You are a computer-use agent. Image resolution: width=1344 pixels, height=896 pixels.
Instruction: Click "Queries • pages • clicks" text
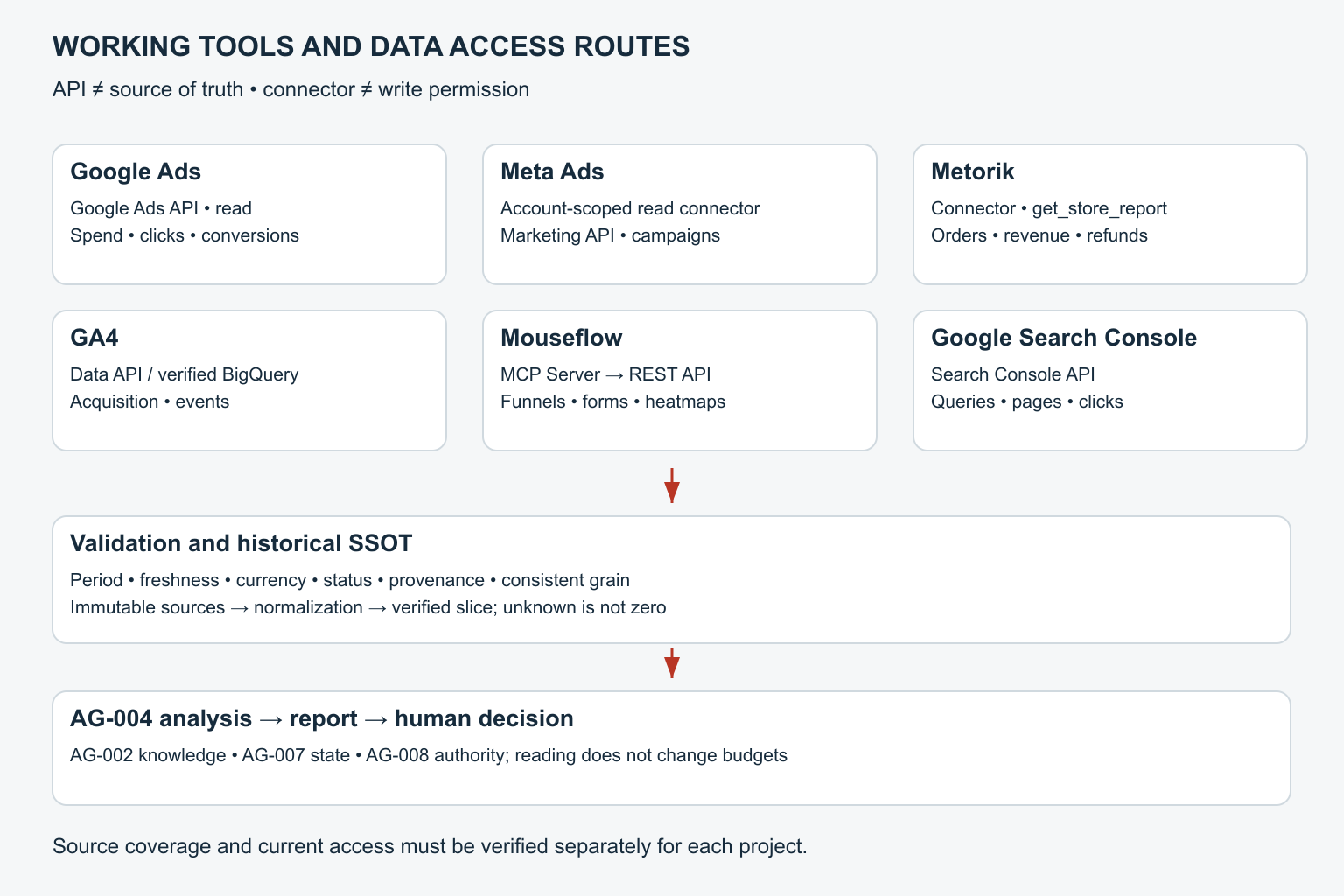click(x=1027, y=402)
